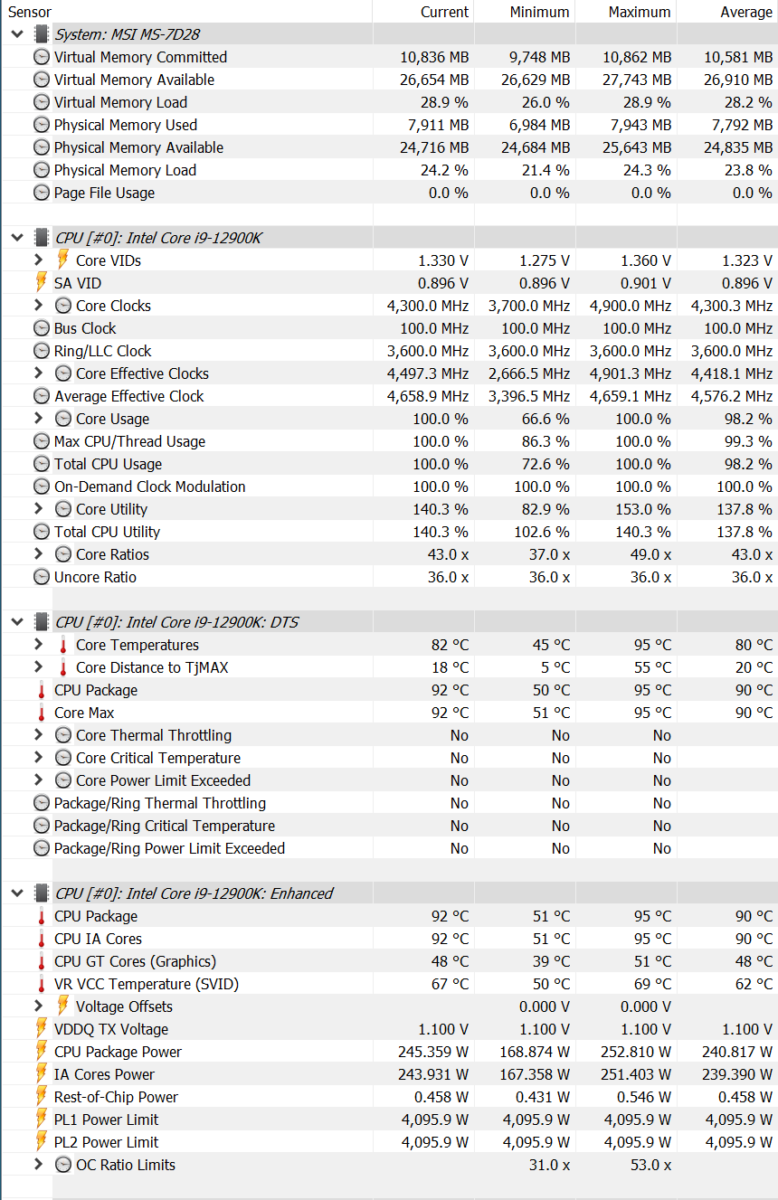Click the clock icon of Page File Usage
This screenshot has width=778, height=1200.
[41, 193]
